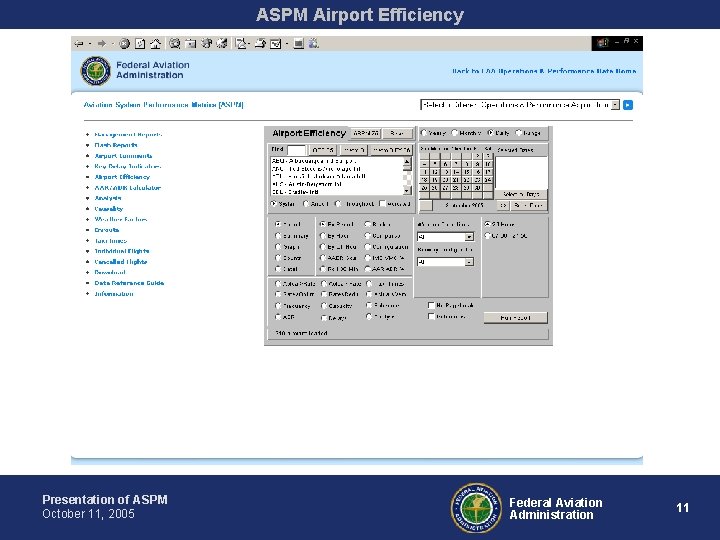Open the Select Other Operations & Performance Application dropdown
This screenshot has height=540, width=720.
coord(520,105)
